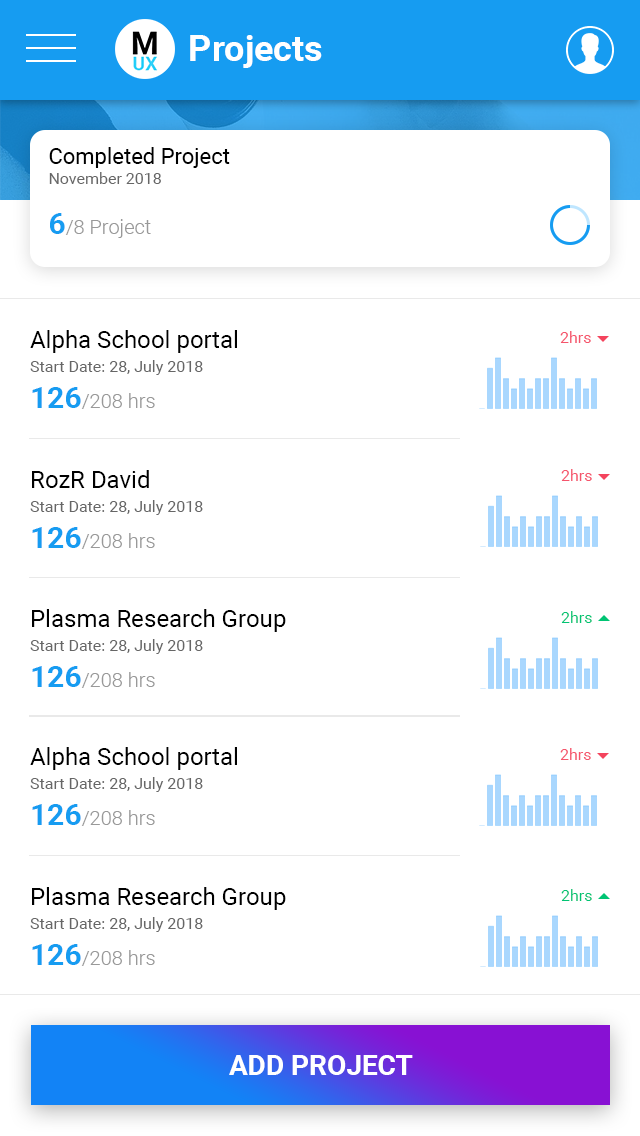The image size is (640, 1136).
Task: Open the Completed Project summary card
Action: [320, 198]
